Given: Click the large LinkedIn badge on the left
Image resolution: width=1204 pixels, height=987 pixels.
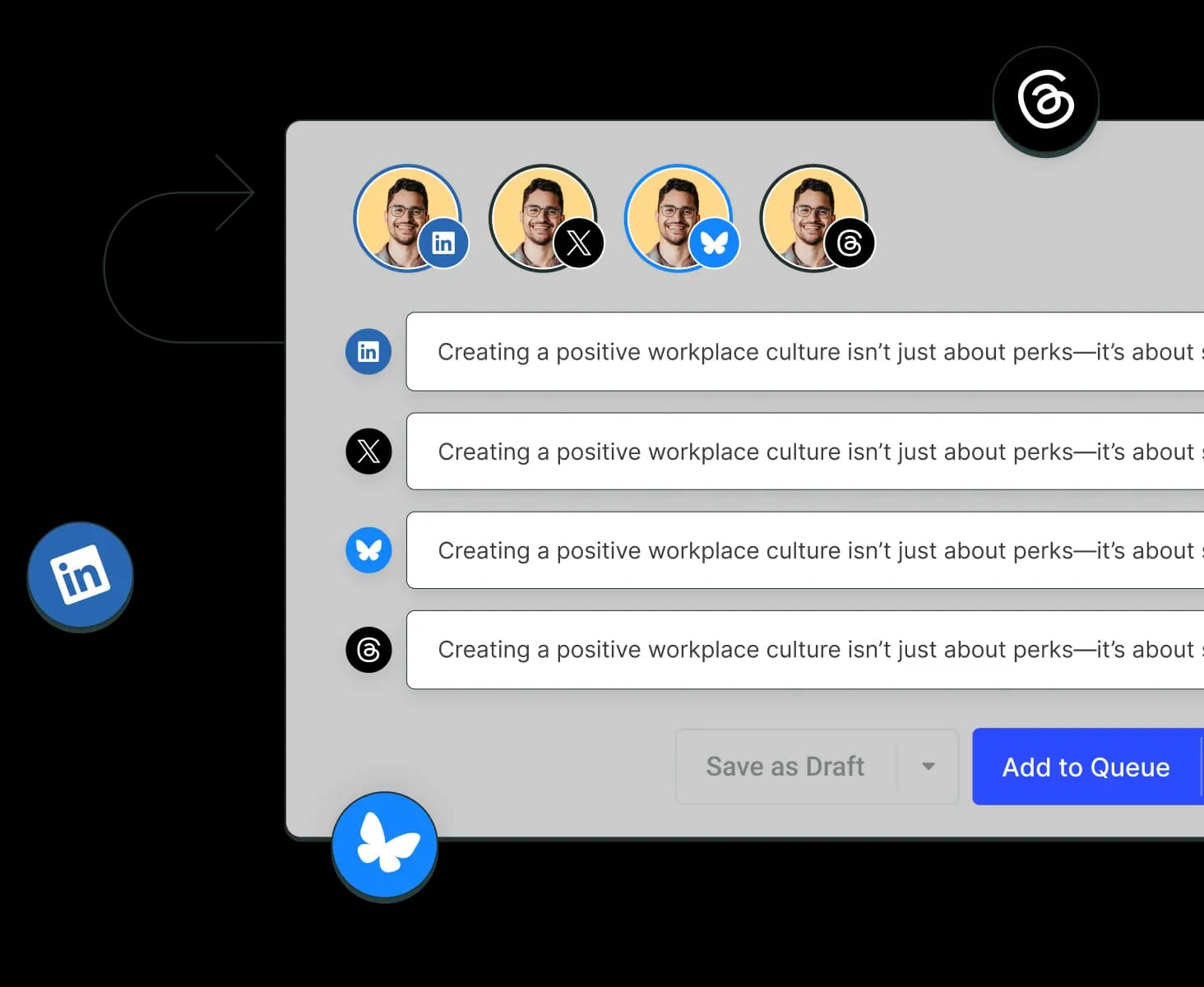Looking at the screenshot, I should coord(79,573).
